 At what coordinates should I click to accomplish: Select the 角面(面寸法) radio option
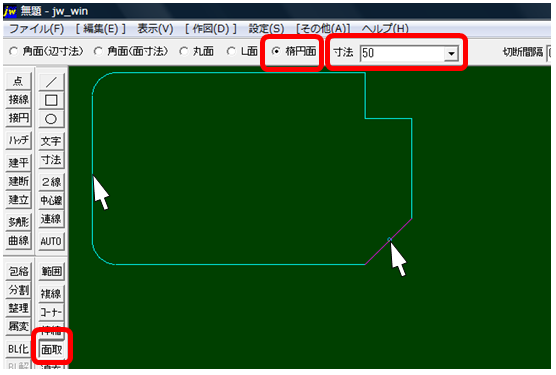tap(131, 51)
